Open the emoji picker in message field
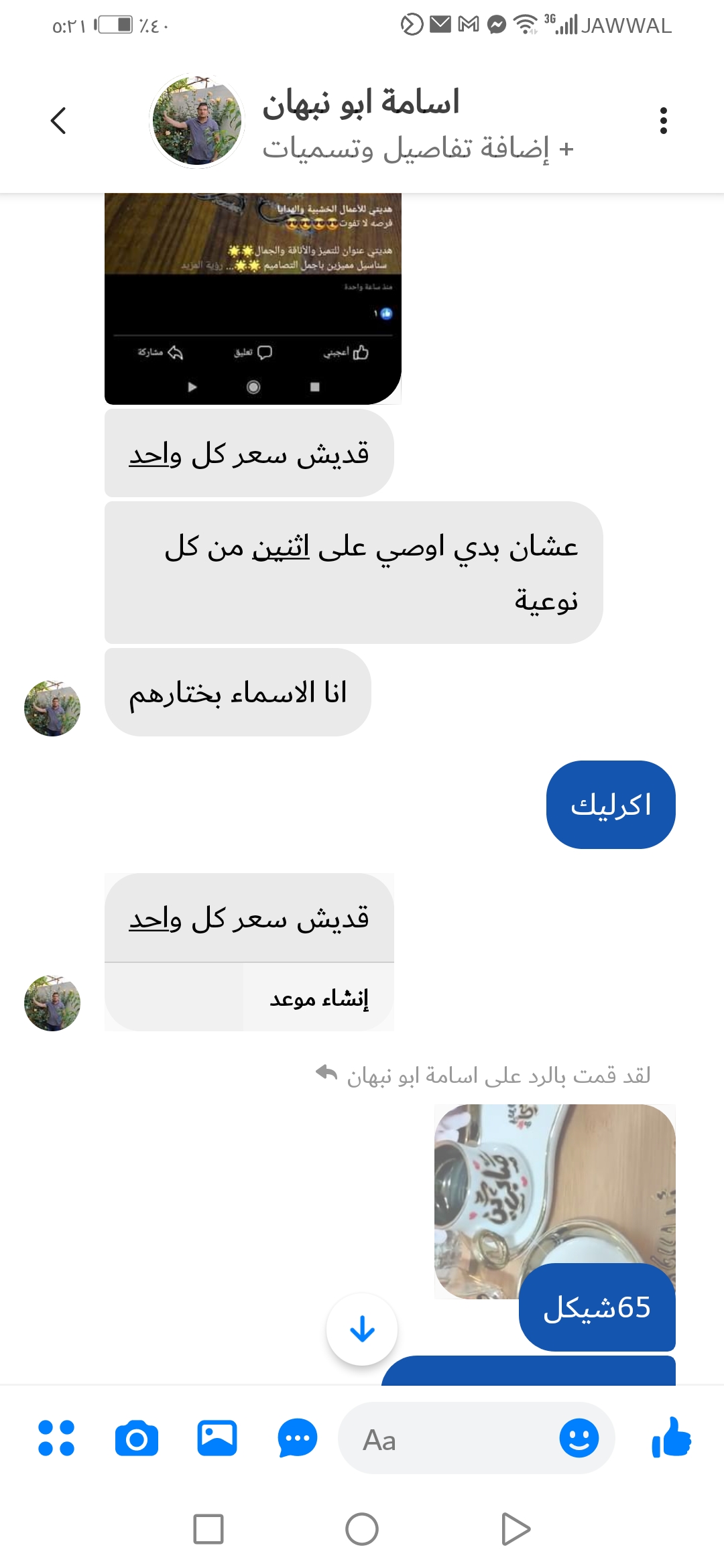724x1568 pixels. tap(579, 1437)
